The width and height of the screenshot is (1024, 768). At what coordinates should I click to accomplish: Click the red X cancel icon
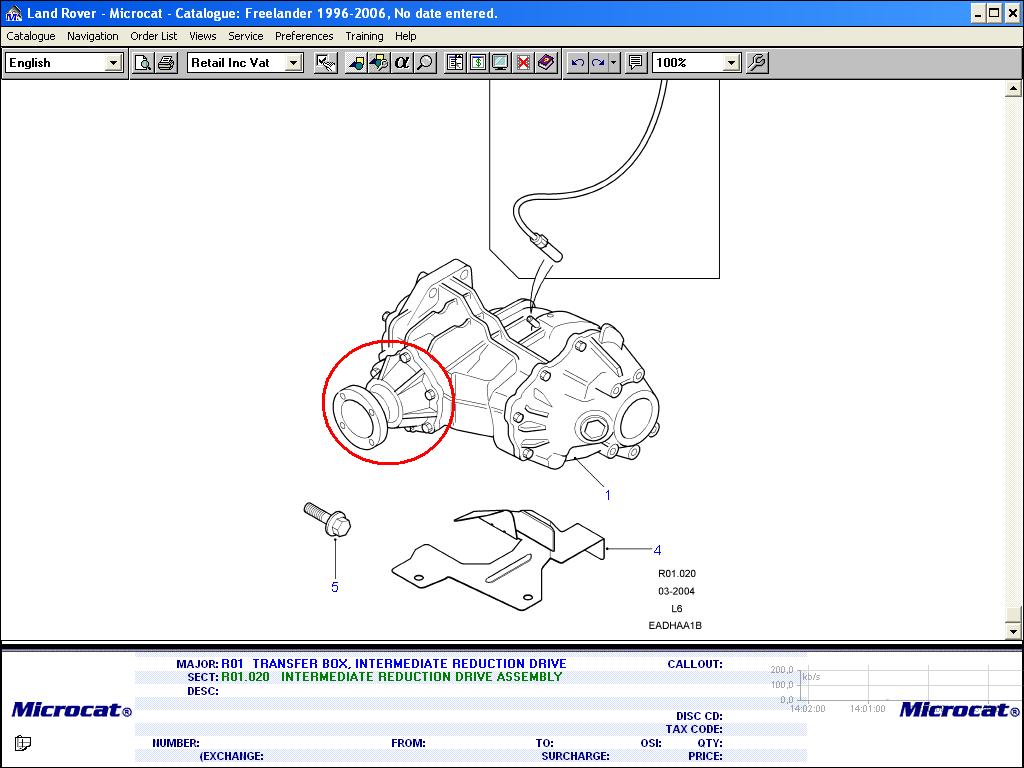(x=523, y=63)
